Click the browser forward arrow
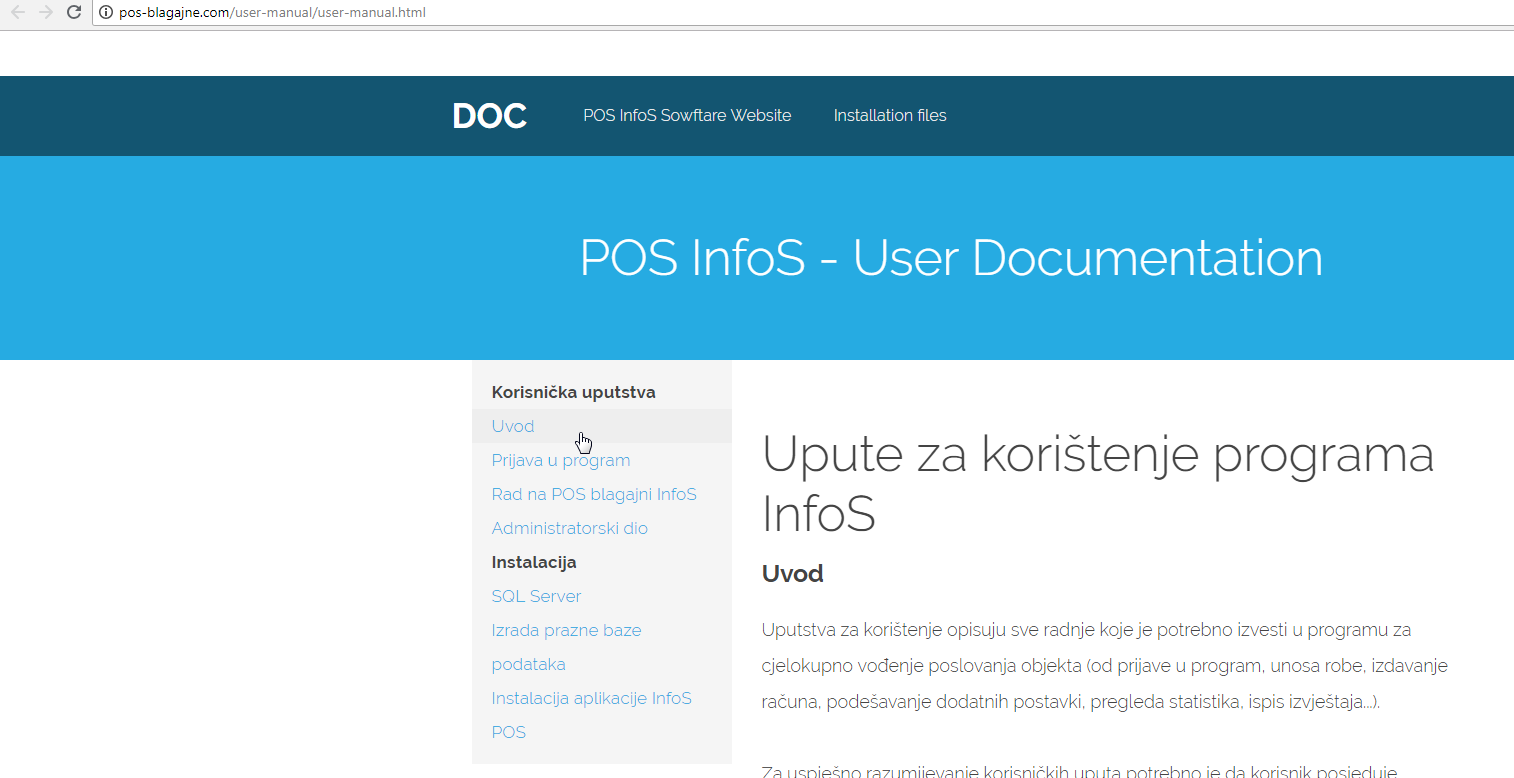The image size is (1514, 778). tap(45, 12)
